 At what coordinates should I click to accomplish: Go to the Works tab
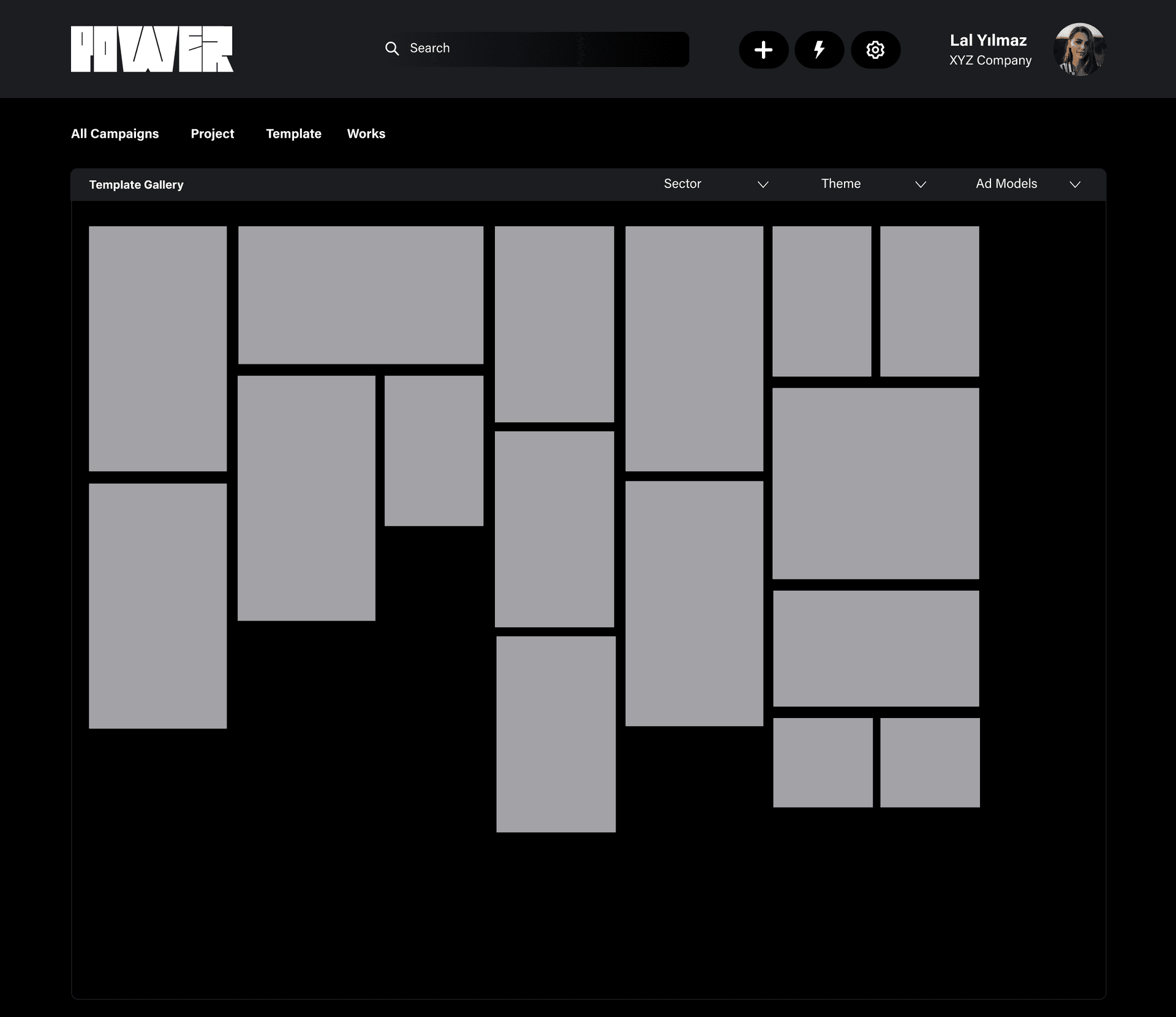click(366, 134)
